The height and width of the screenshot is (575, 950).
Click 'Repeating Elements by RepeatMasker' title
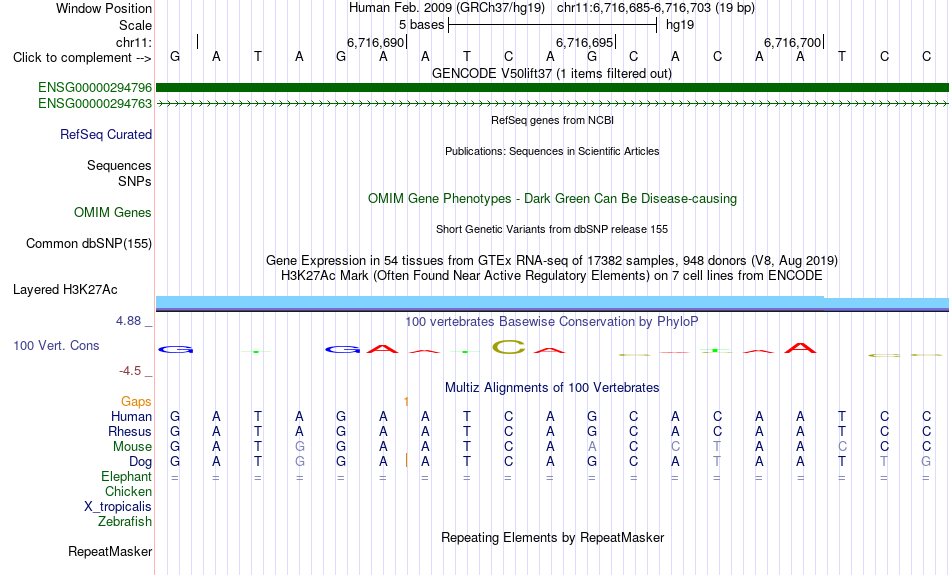[x=552, y=537]
